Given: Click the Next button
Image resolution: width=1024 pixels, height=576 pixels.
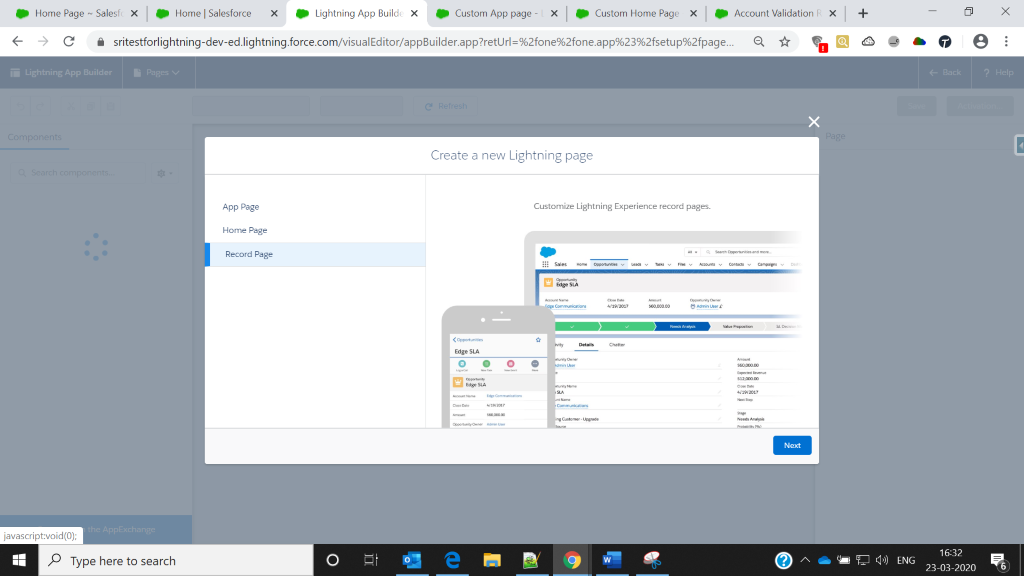Looking at the screenshot, I should [792, 445].
